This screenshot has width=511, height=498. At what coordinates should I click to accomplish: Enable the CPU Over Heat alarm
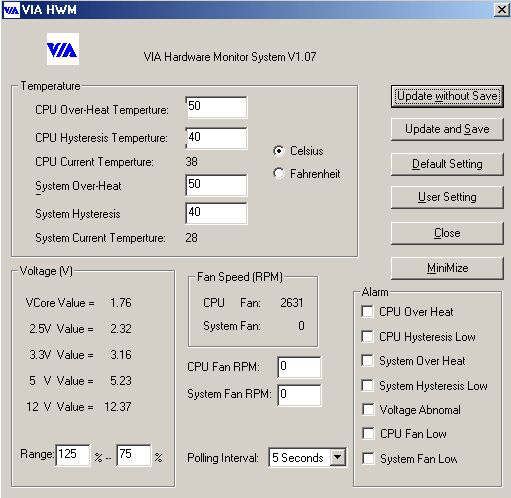[368, 312]
